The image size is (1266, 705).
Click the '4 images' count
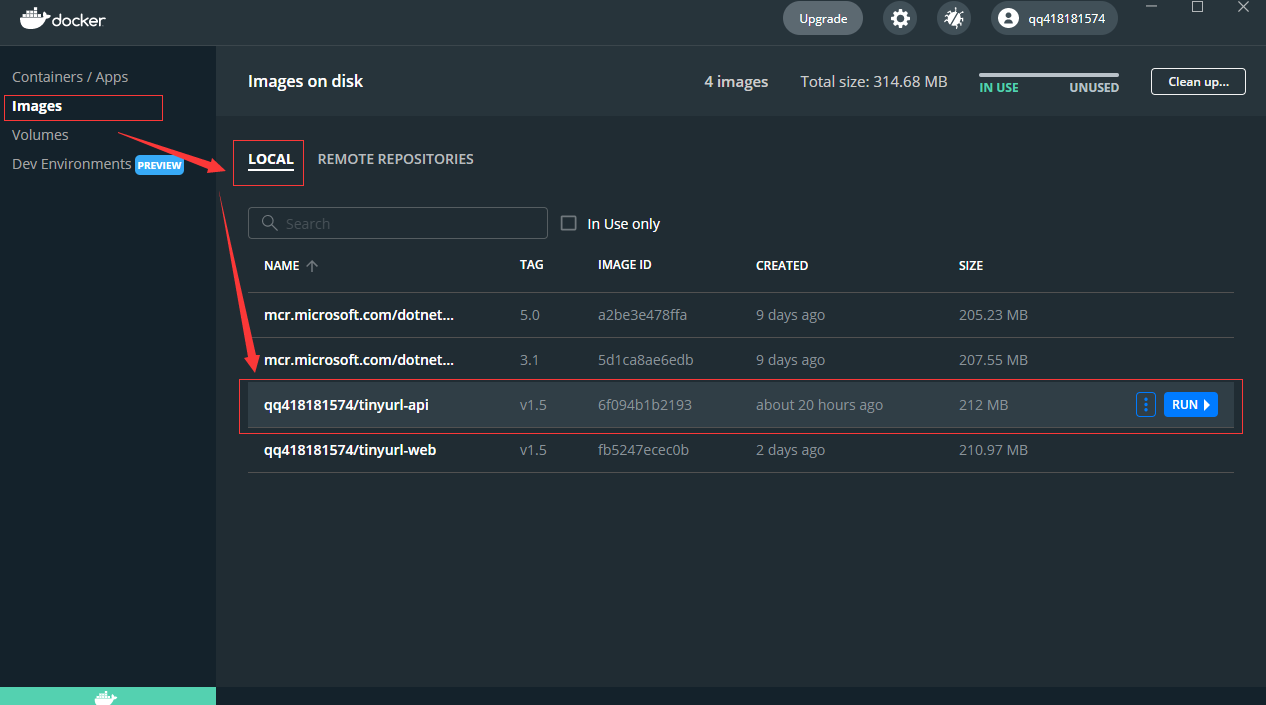(736, 82)
